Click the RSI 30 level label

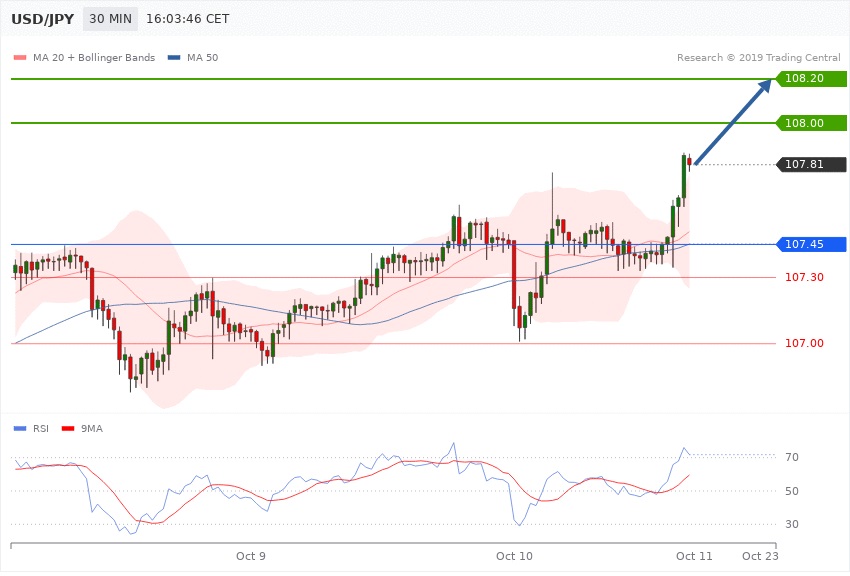(792, 524)
